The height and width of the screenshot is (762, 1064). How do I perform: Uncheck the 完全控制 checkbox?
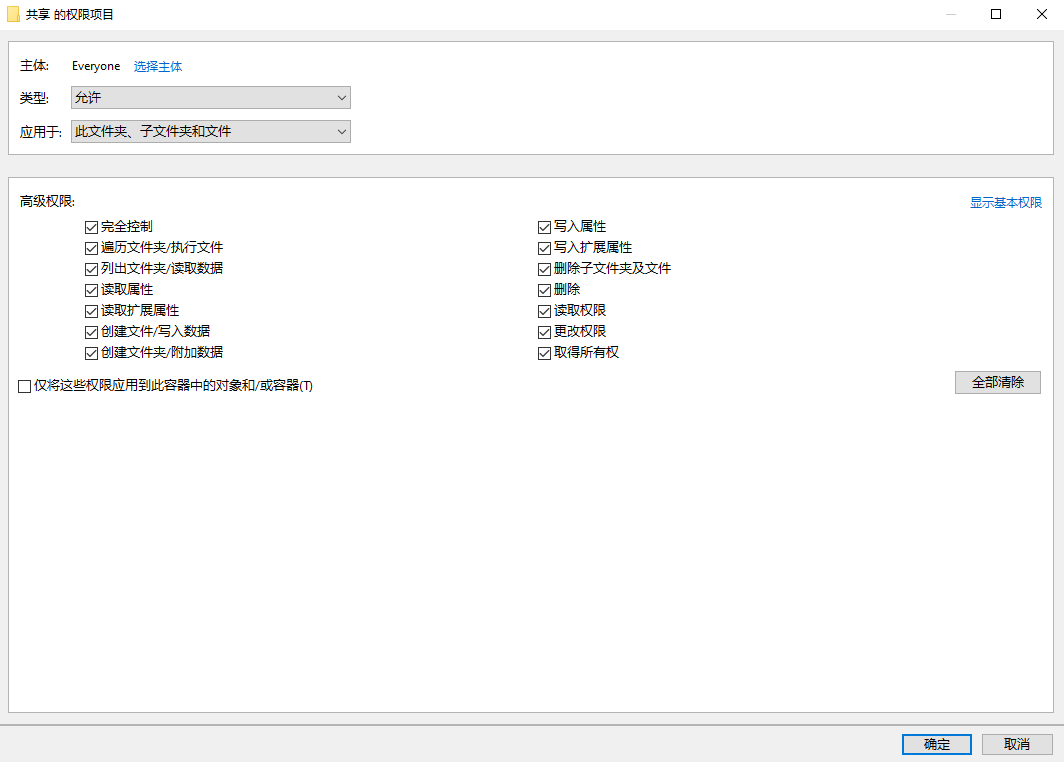(x=92, y=227)
